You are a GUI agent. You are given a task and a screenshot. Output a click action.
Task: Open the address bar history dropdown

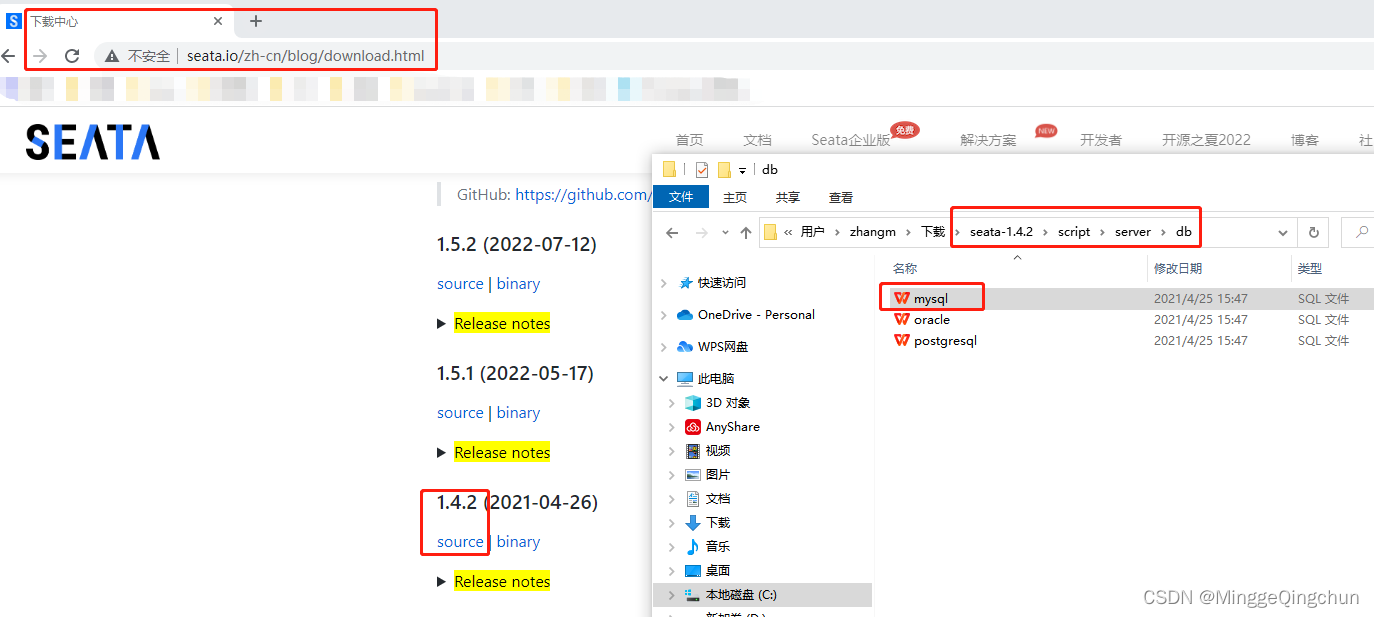click(1282, 232)
